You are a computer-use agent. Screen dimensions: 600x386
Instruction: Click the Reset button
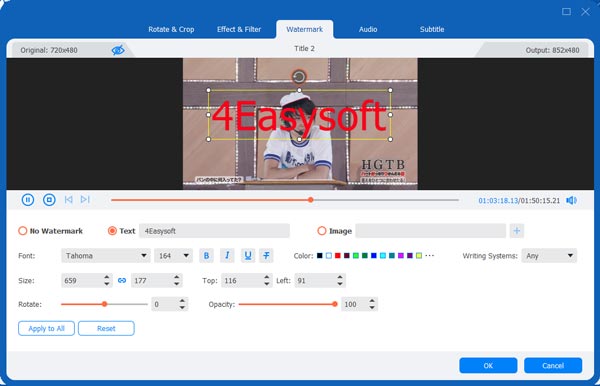click(106, 328)
